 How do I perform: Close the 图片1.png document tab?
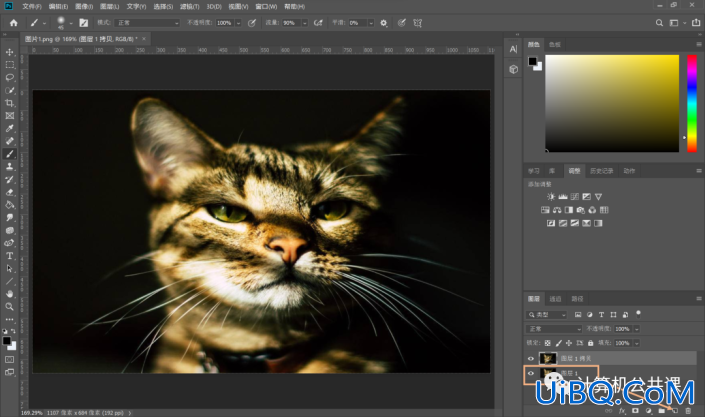[144, 39]
